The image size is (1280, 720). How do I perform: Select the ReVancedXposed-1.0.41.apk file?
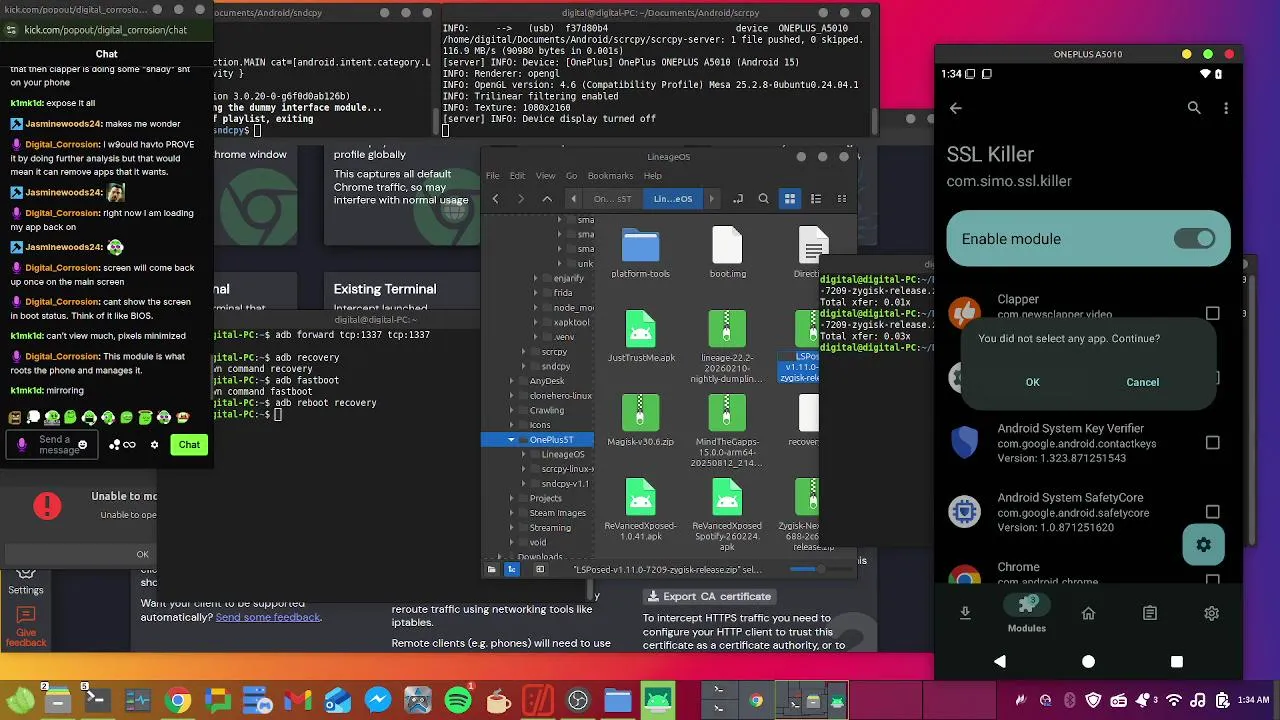click(x=641, y=510)
